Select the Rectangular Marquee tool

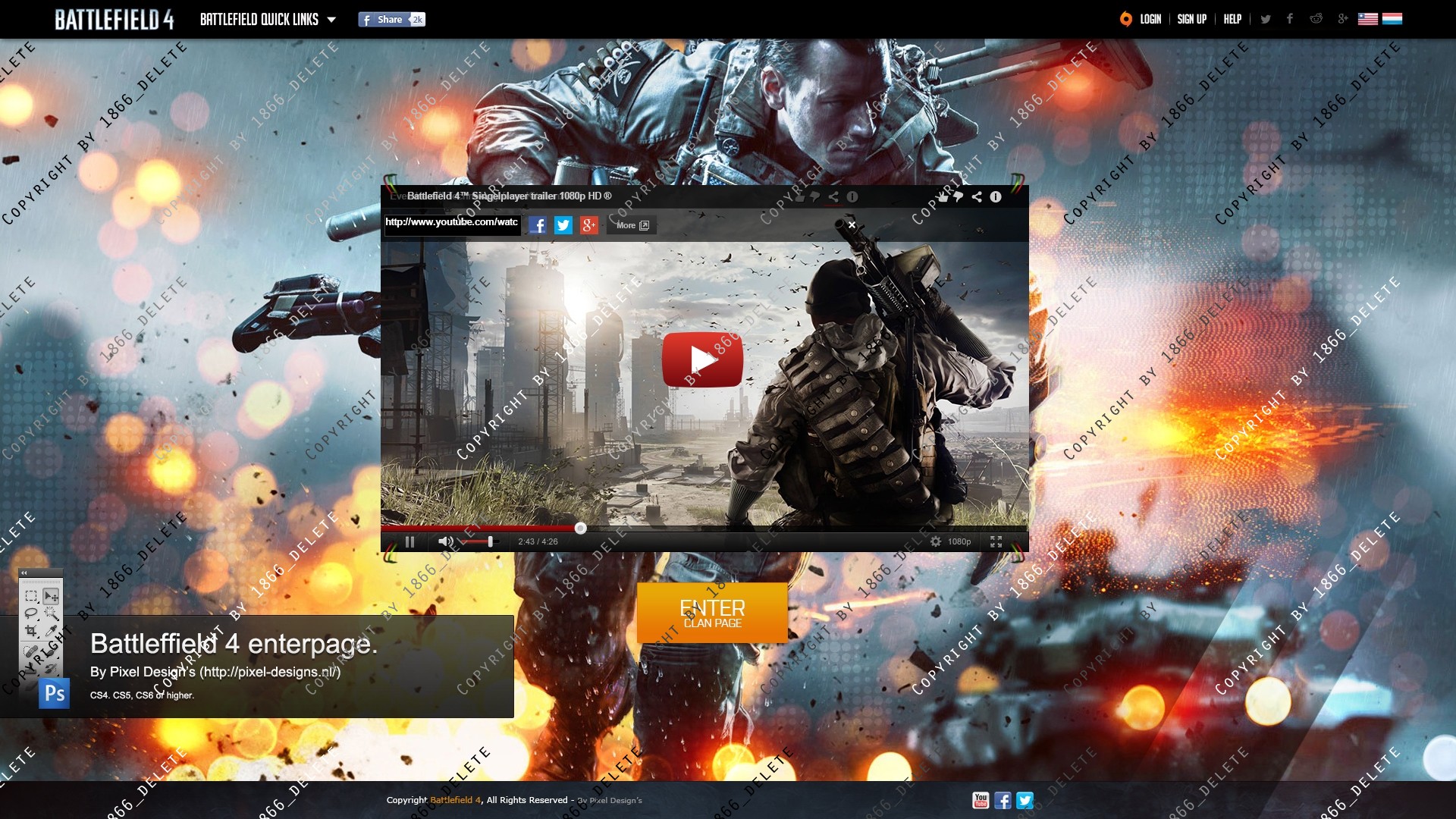(x=31, y=596)
